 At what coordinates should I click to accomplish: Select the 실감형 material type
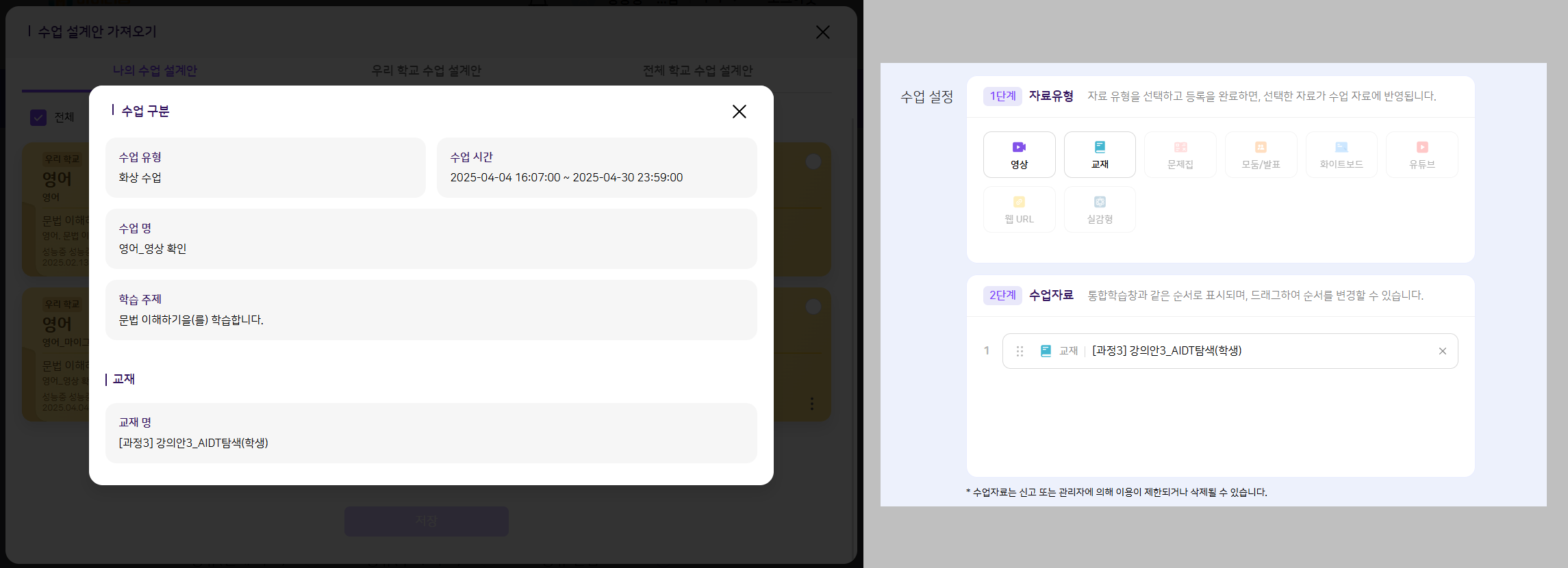click(1100, 209)
